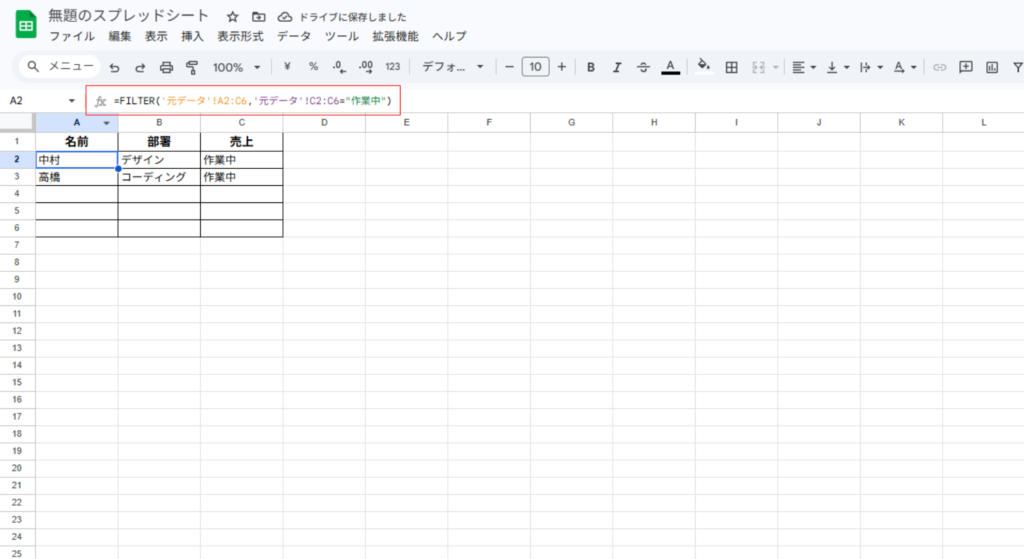
Task: Check the cloud save status icon
Action: click(285, 17)
